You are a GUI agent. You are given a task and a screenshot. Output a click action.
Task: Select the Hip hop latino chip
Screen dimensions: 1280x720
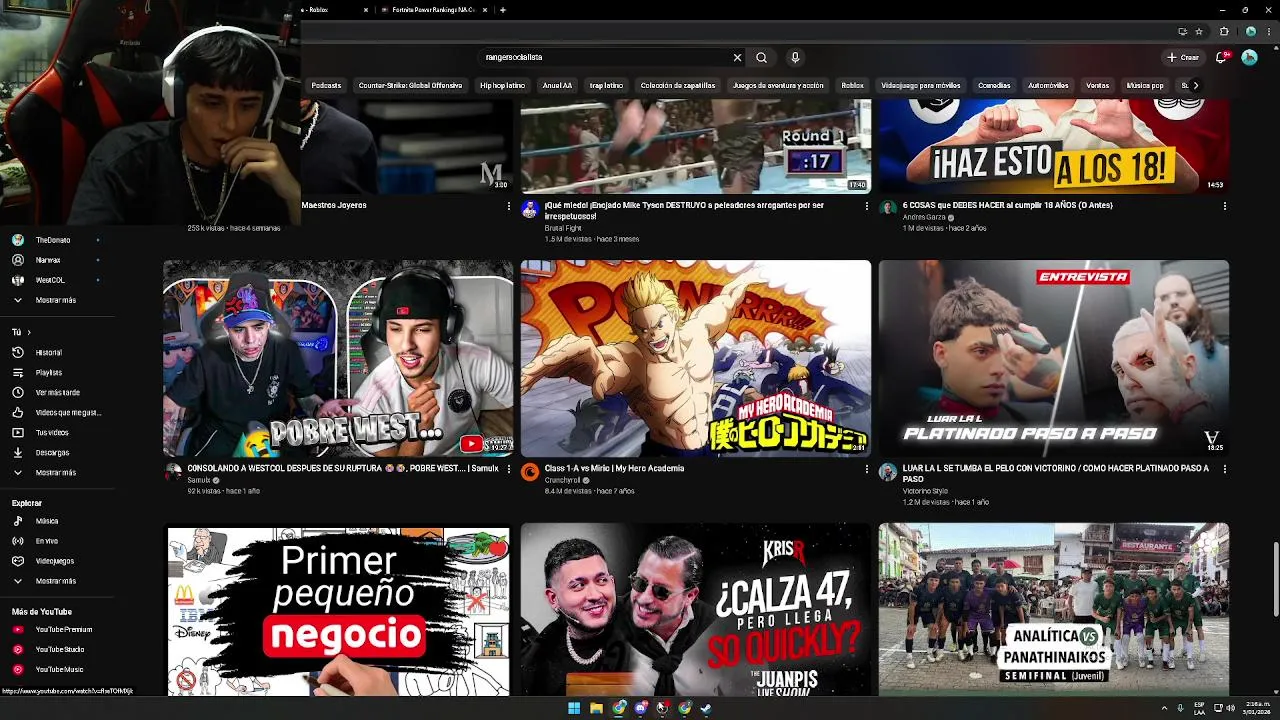502,85
